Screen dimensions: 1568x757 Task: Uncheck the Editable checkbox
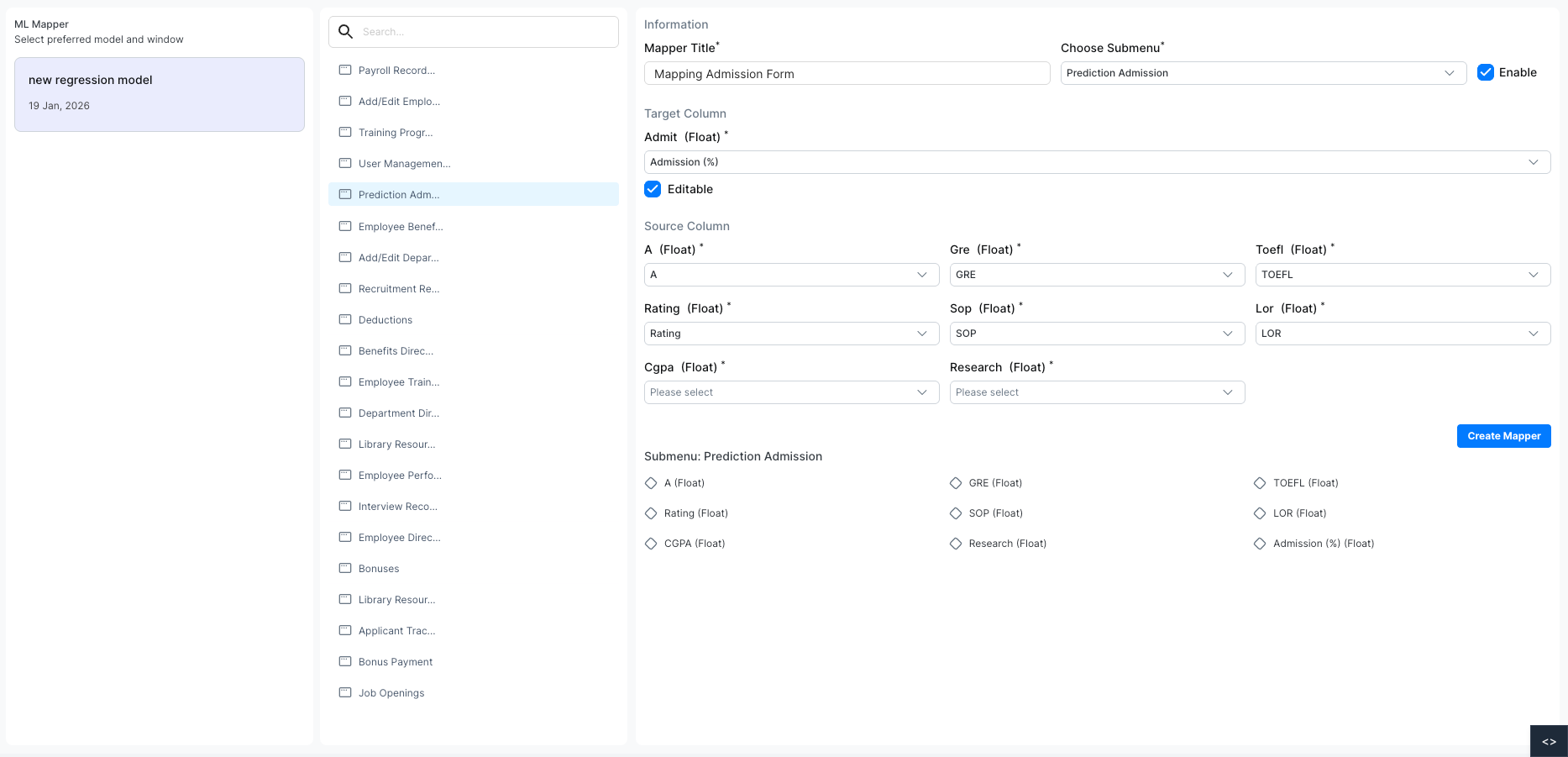coord(653,189)
